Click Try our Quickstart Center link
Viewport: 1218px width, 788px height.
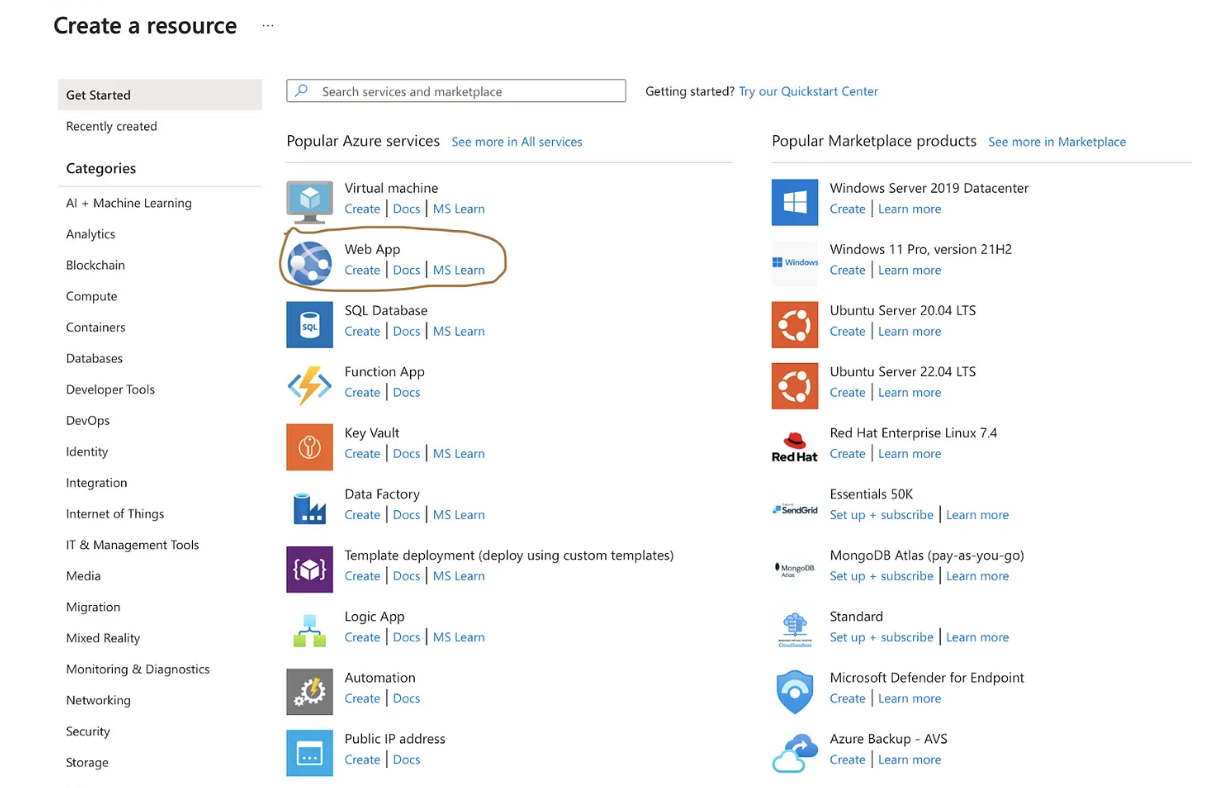[808, 91]
